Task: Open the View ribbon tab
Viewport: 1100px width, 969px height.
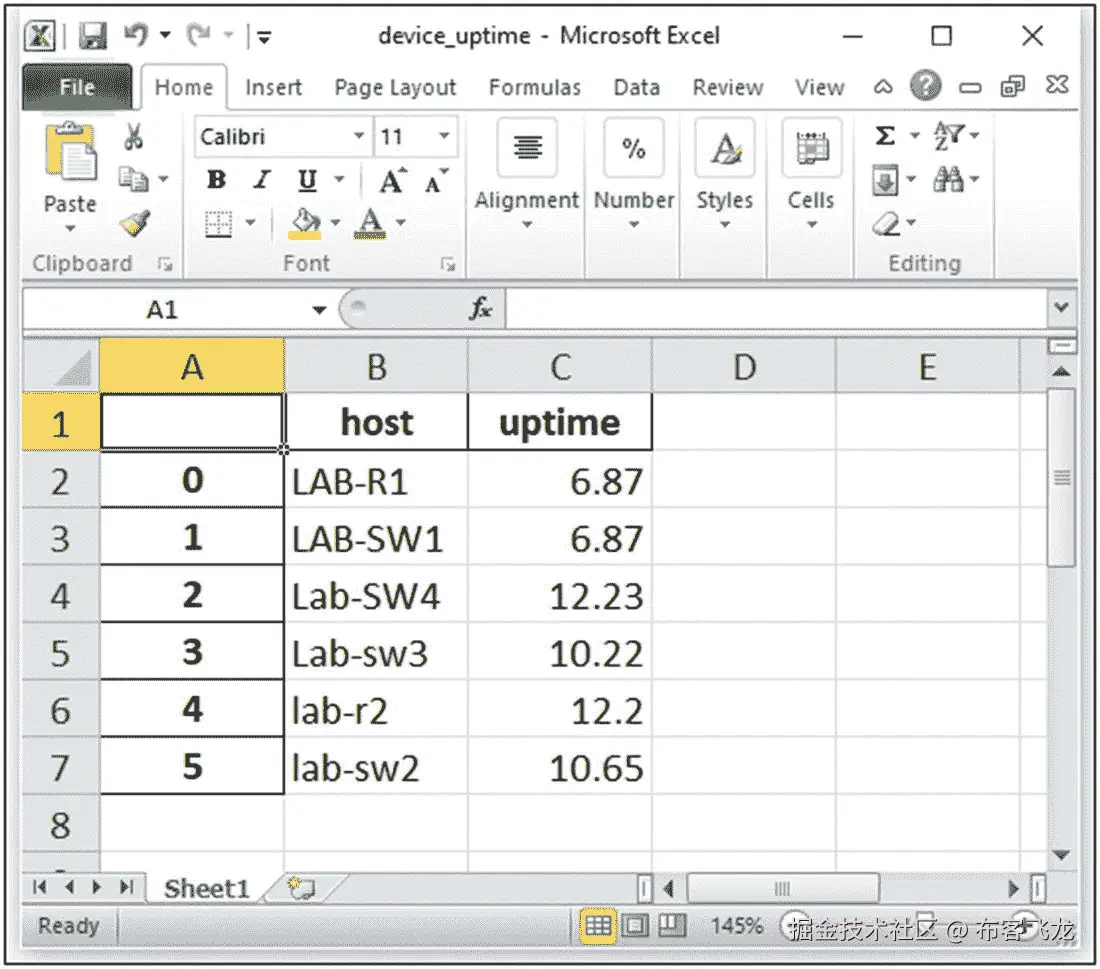Action: click(819, 88)
